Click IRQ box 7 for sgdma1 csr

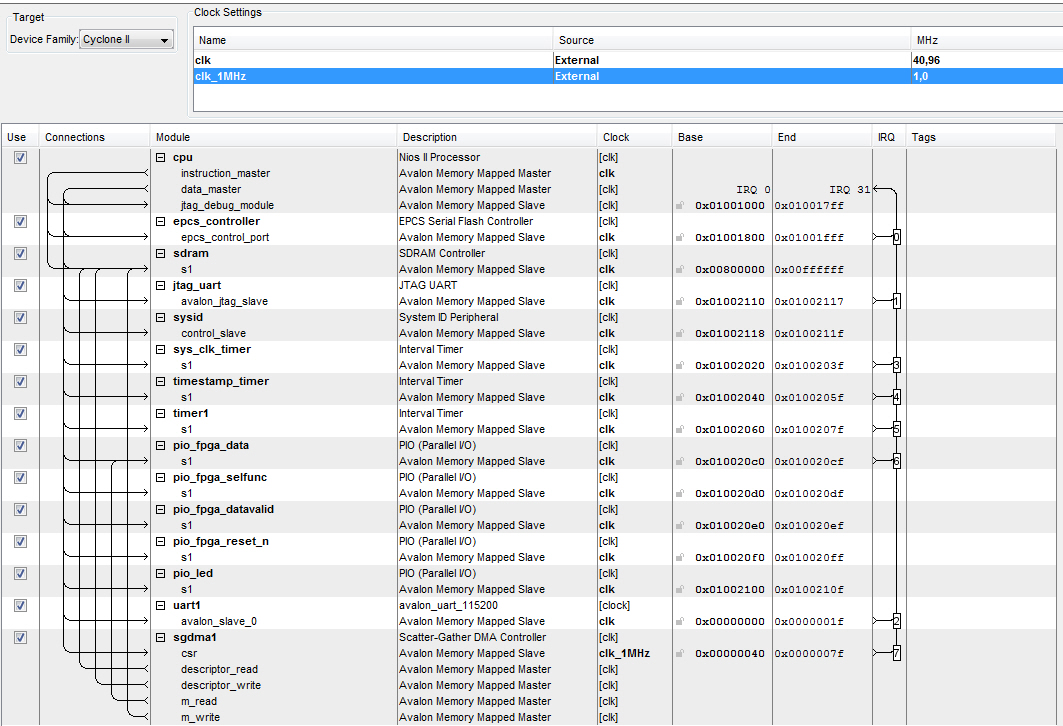[x=896, y=654]
